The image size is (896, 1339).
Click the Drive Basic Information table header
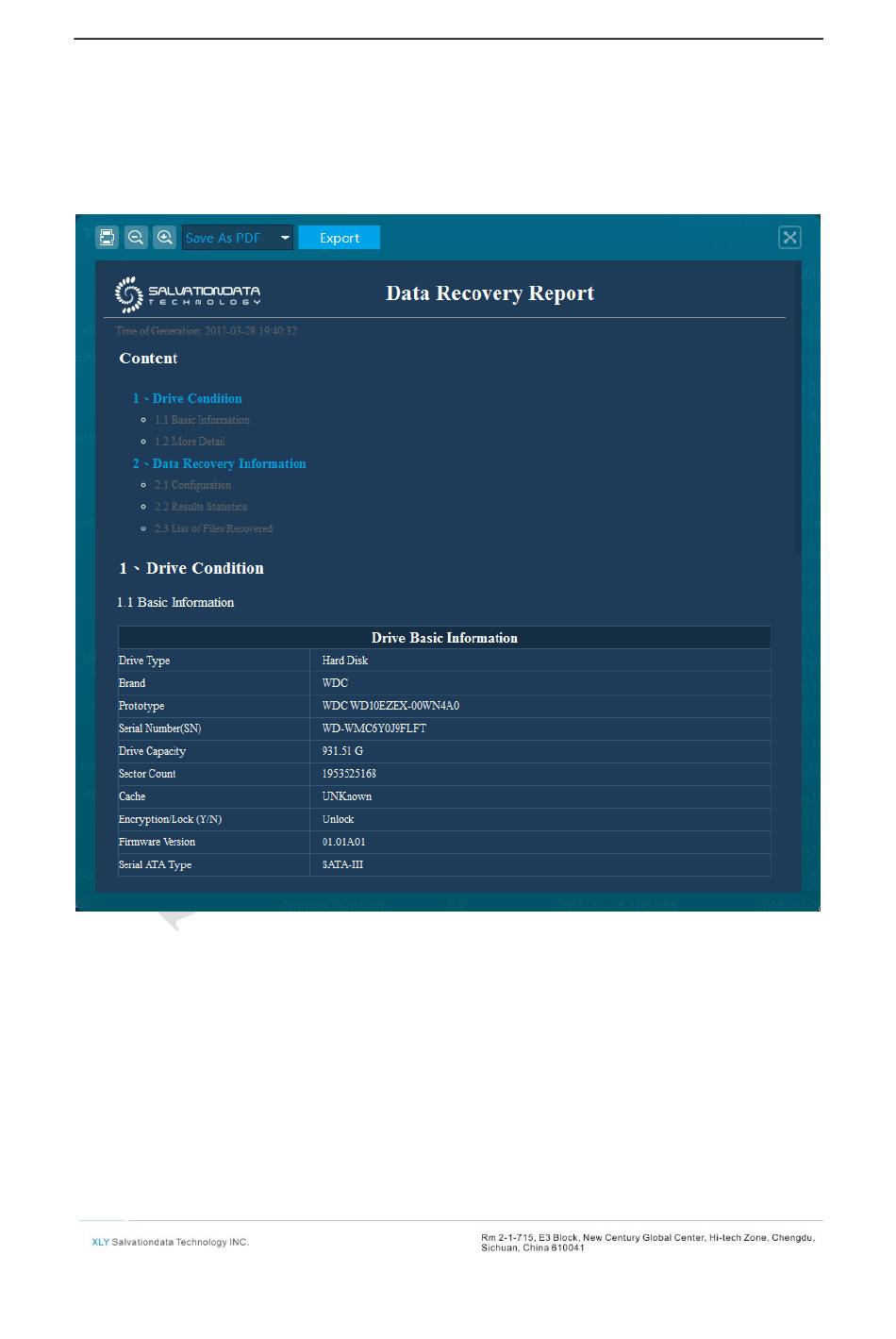444,638
